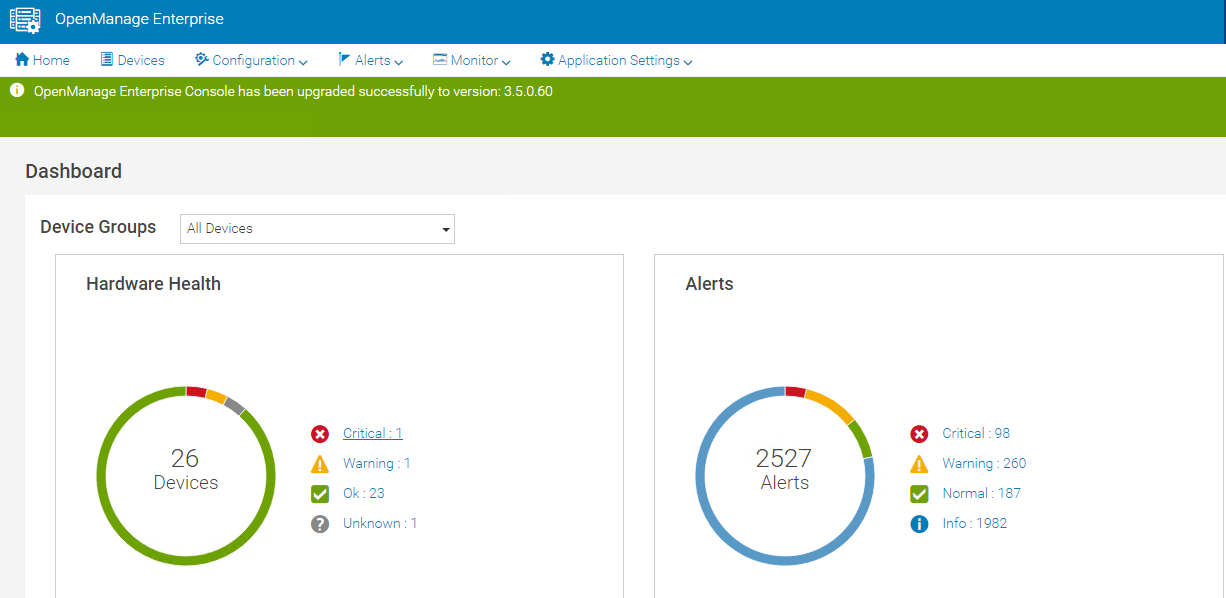This screenshot has width=1226, height=598.
Task: Open the Normal : 187 alerts link
Action: 981,493
